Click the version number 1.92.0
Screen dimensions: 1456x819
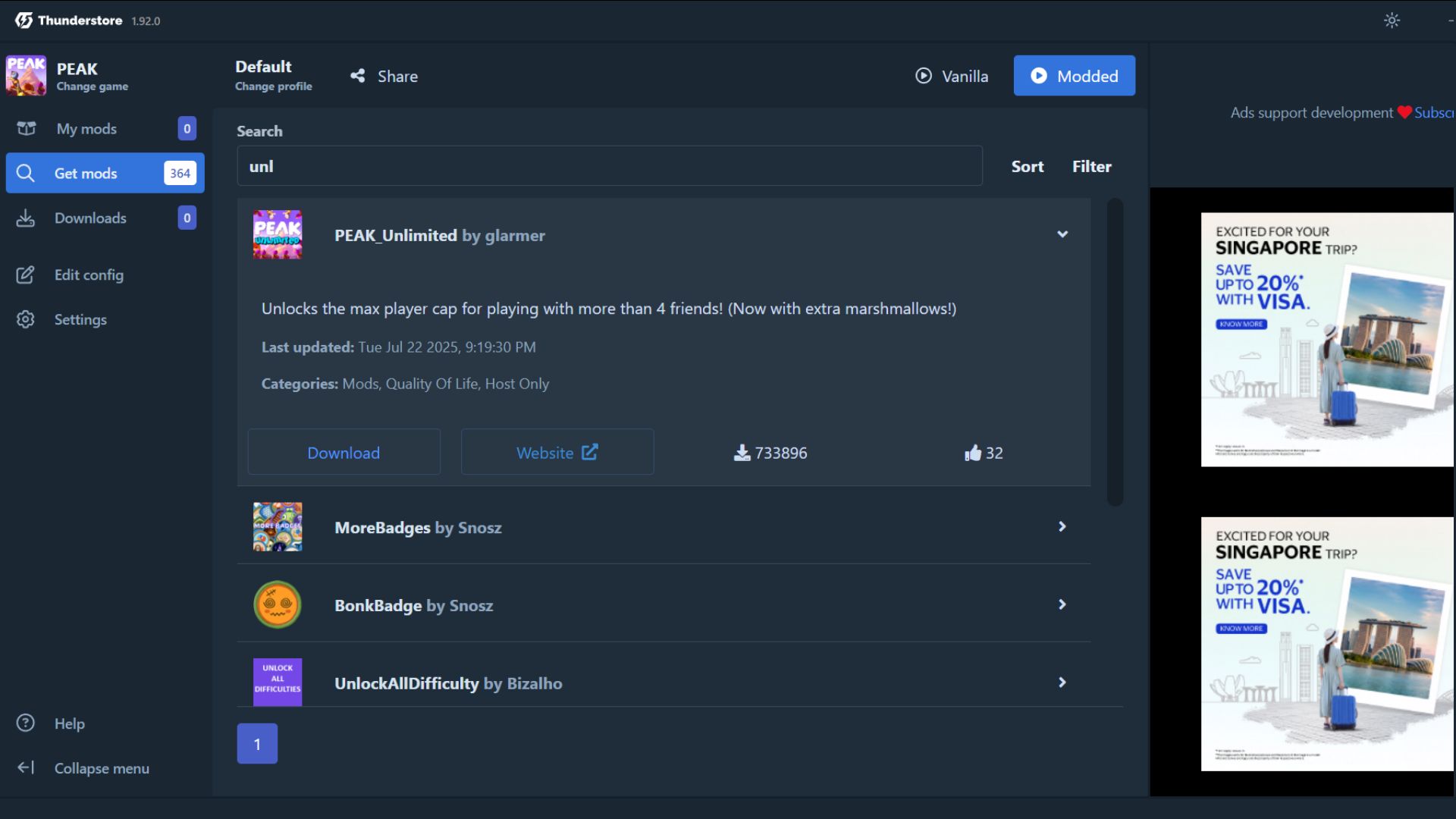[x=146, y=21]
